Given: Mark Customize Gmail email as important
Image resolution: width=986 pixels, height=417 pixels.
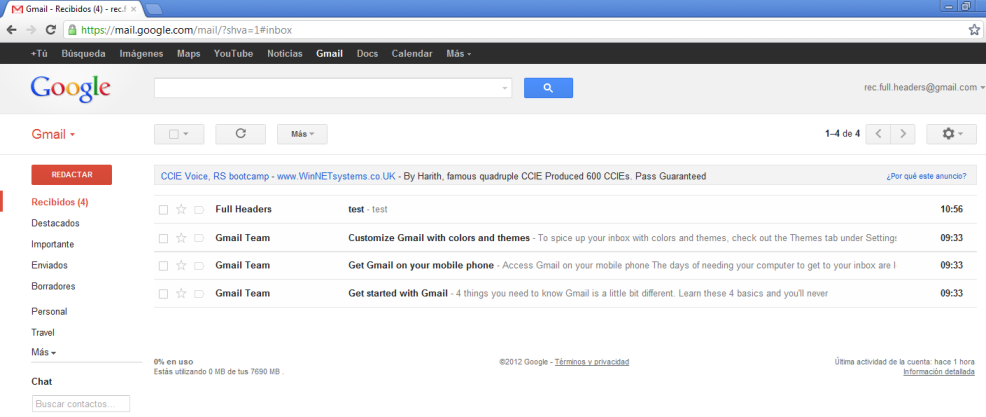Looking at the screenshot, I should pos(199,238).
